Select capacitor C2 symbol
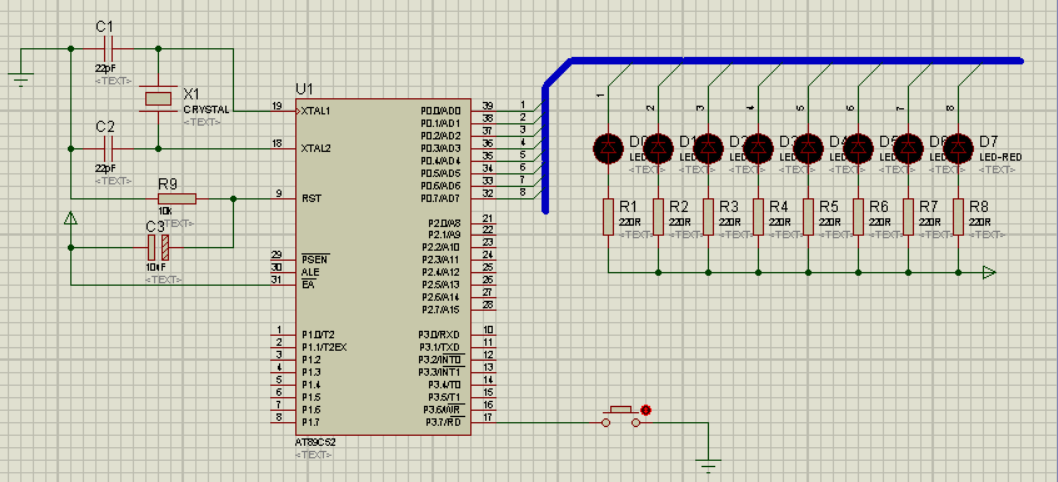 pyautogui.click(x=108, y=149)
